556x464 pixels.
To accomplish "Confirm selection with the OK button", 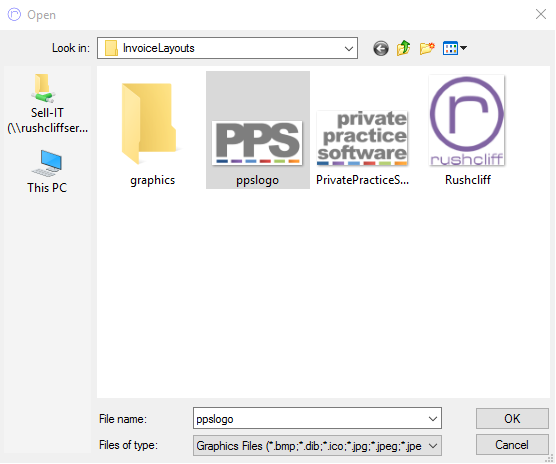I will 512,419.
